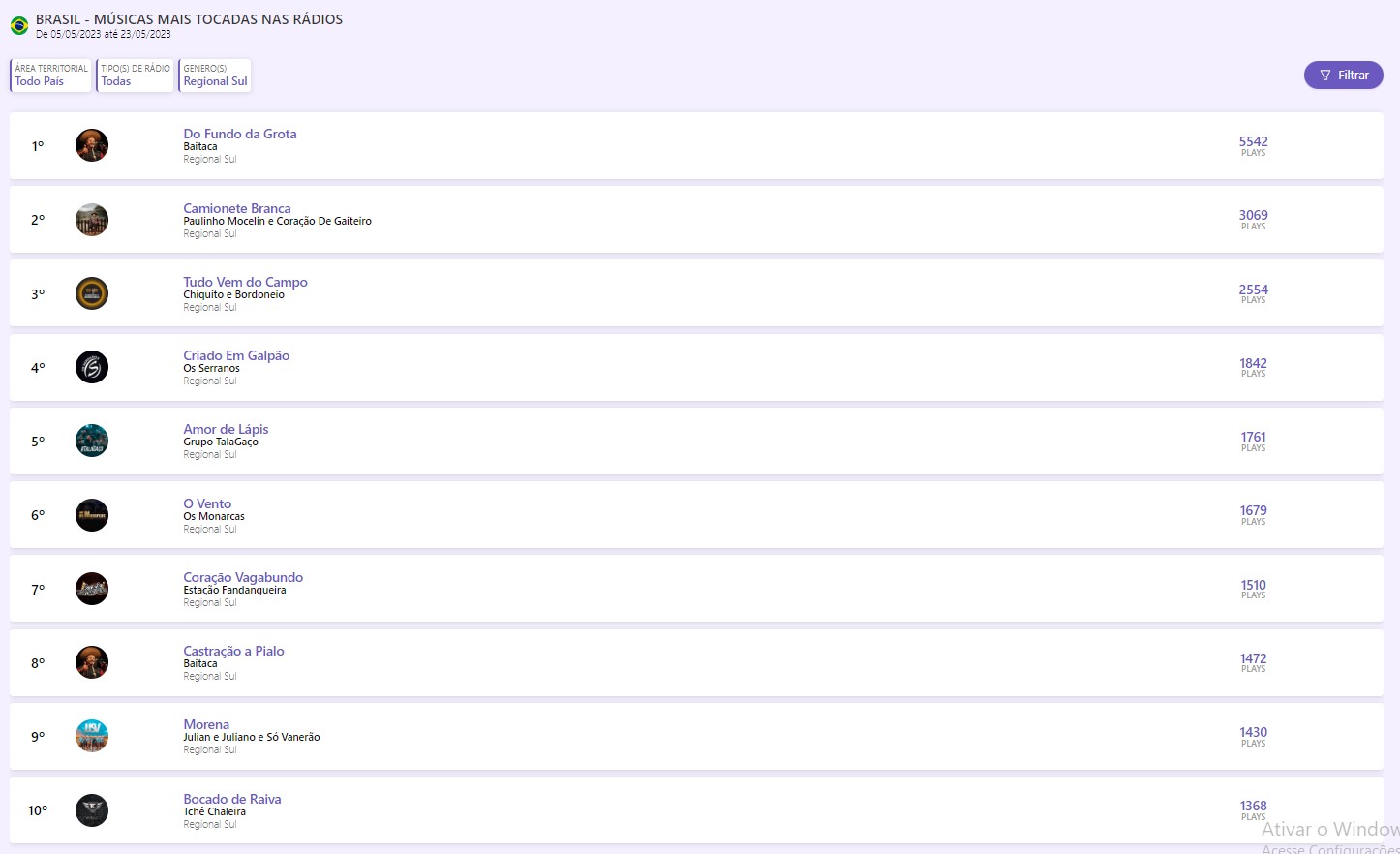Click artist name Baitaca under Castração a Pialo
This screenshot has width=1400, height=854.
point(200,663)
